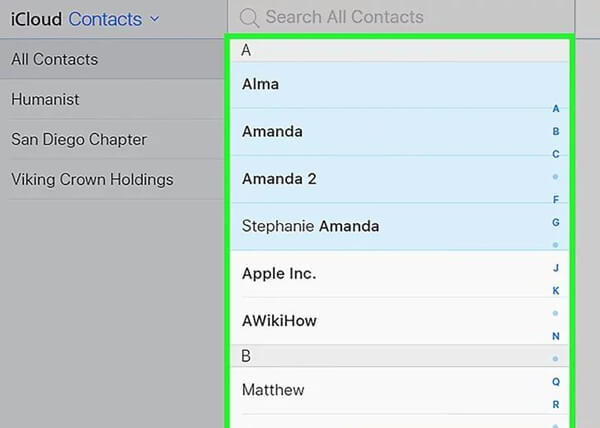The image size is (600, 428).
Task: Select the San Diego Chapter group
Action: [x=78, y=139]
